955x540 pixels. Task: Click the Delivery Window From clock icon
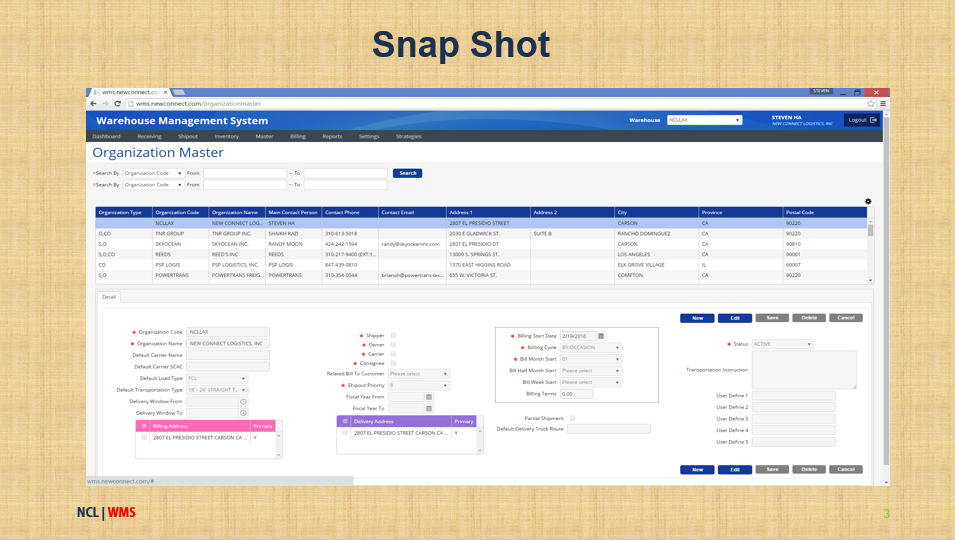click(x=243, y=402)
